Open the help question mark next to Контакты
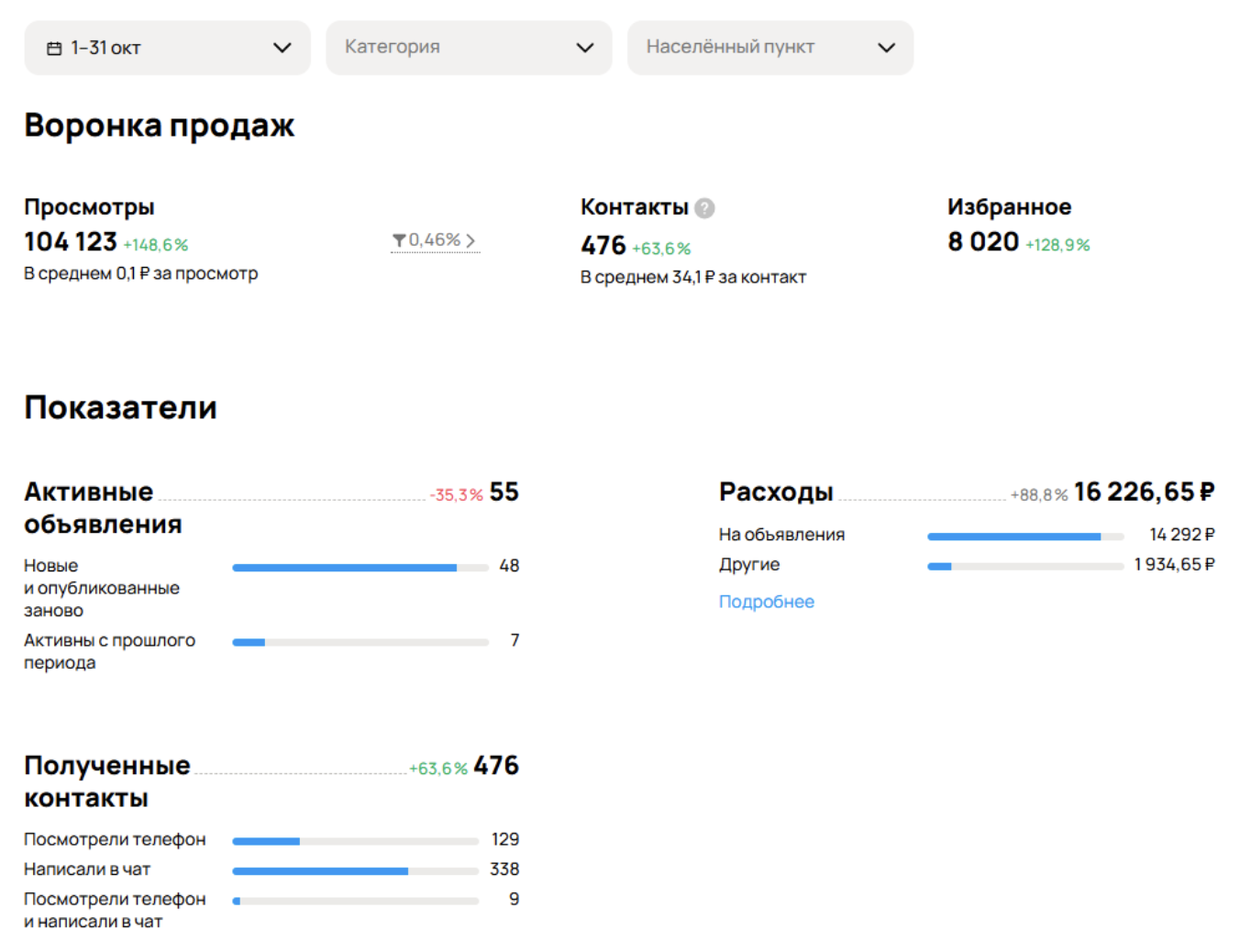Screen dimensions: 1251x952 coord(704,208)
